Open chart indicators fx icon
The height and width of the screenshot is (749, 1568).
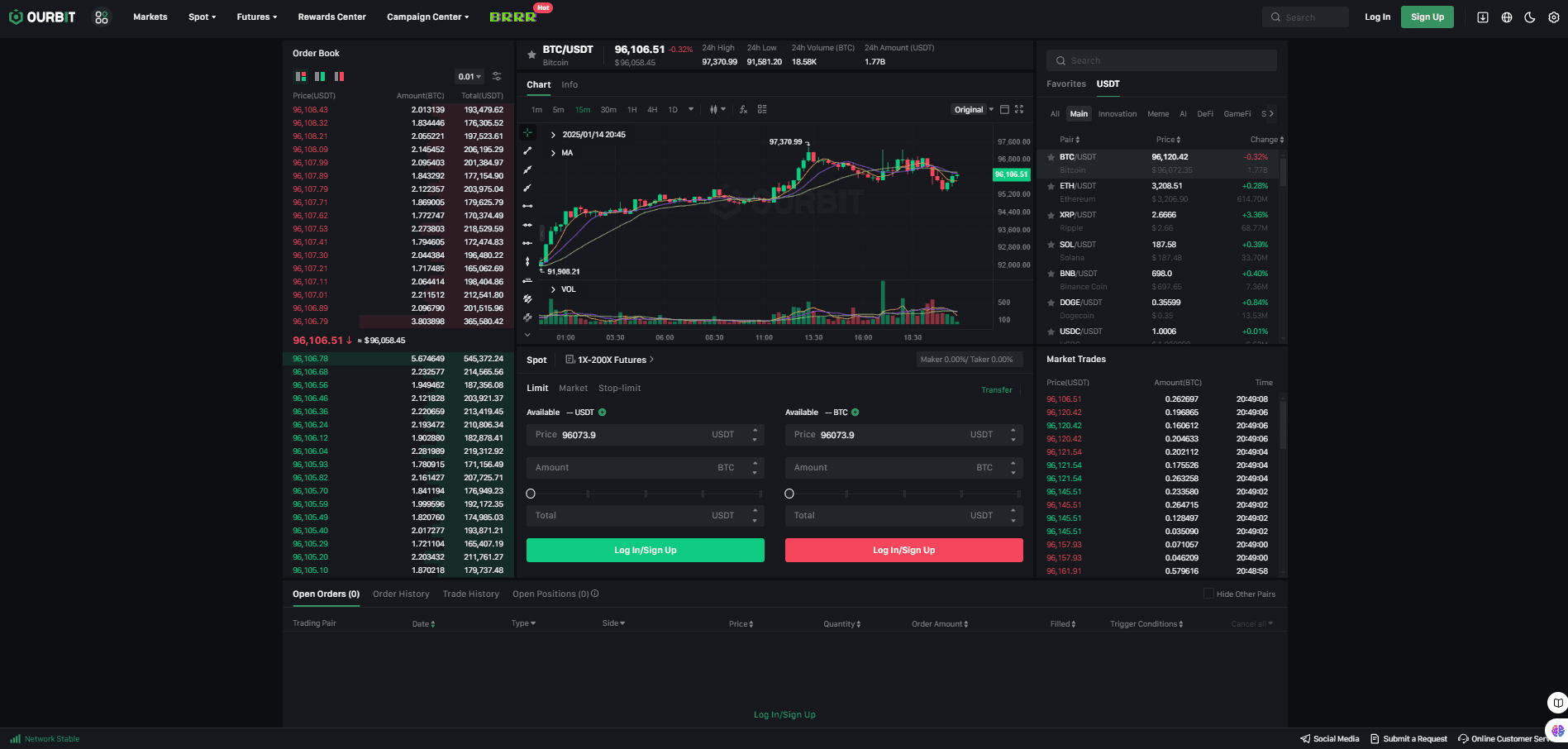(743, 109)
